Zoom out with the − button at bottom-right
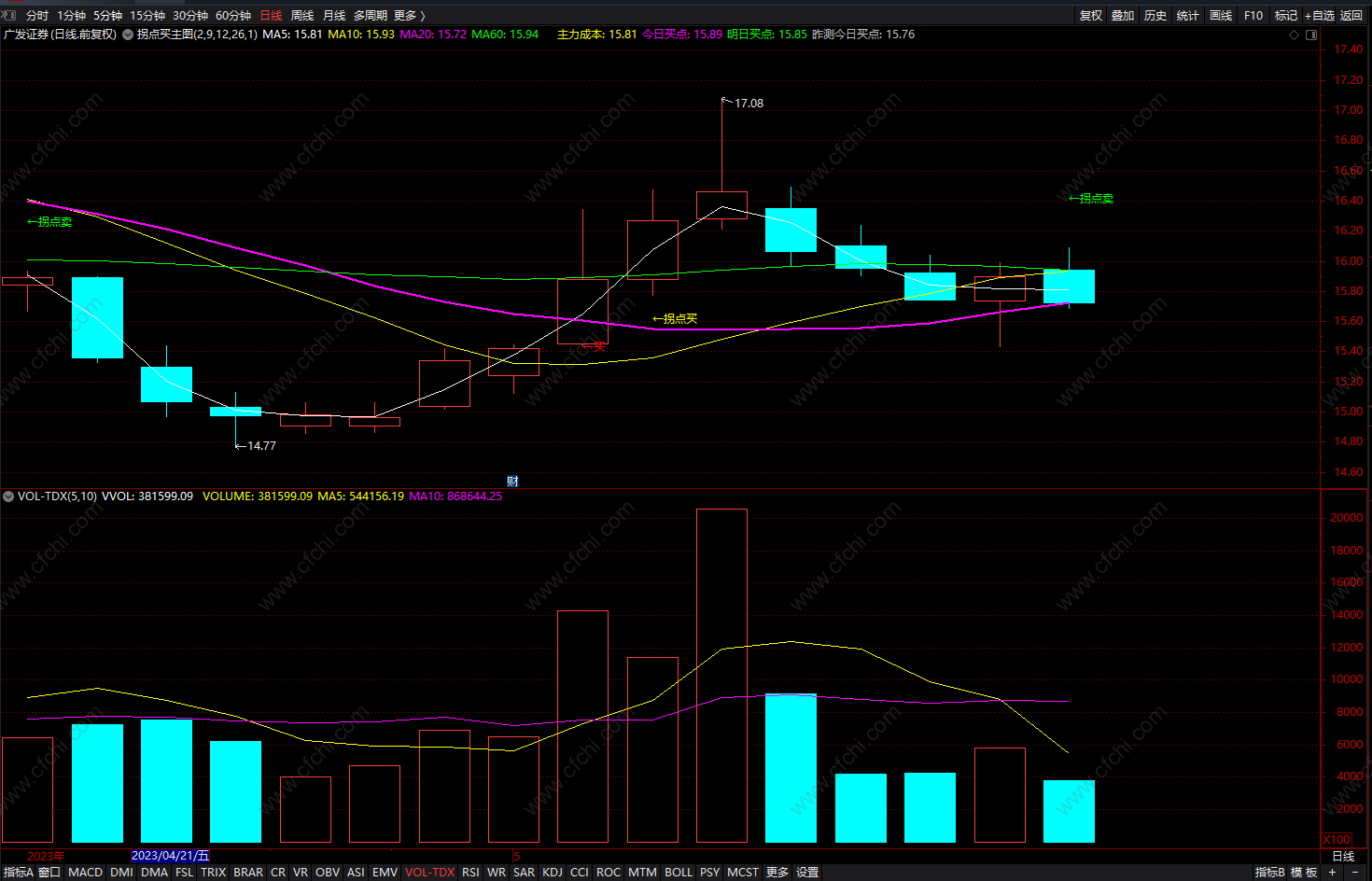The image size is (1372, 881). click(1355, 873)
